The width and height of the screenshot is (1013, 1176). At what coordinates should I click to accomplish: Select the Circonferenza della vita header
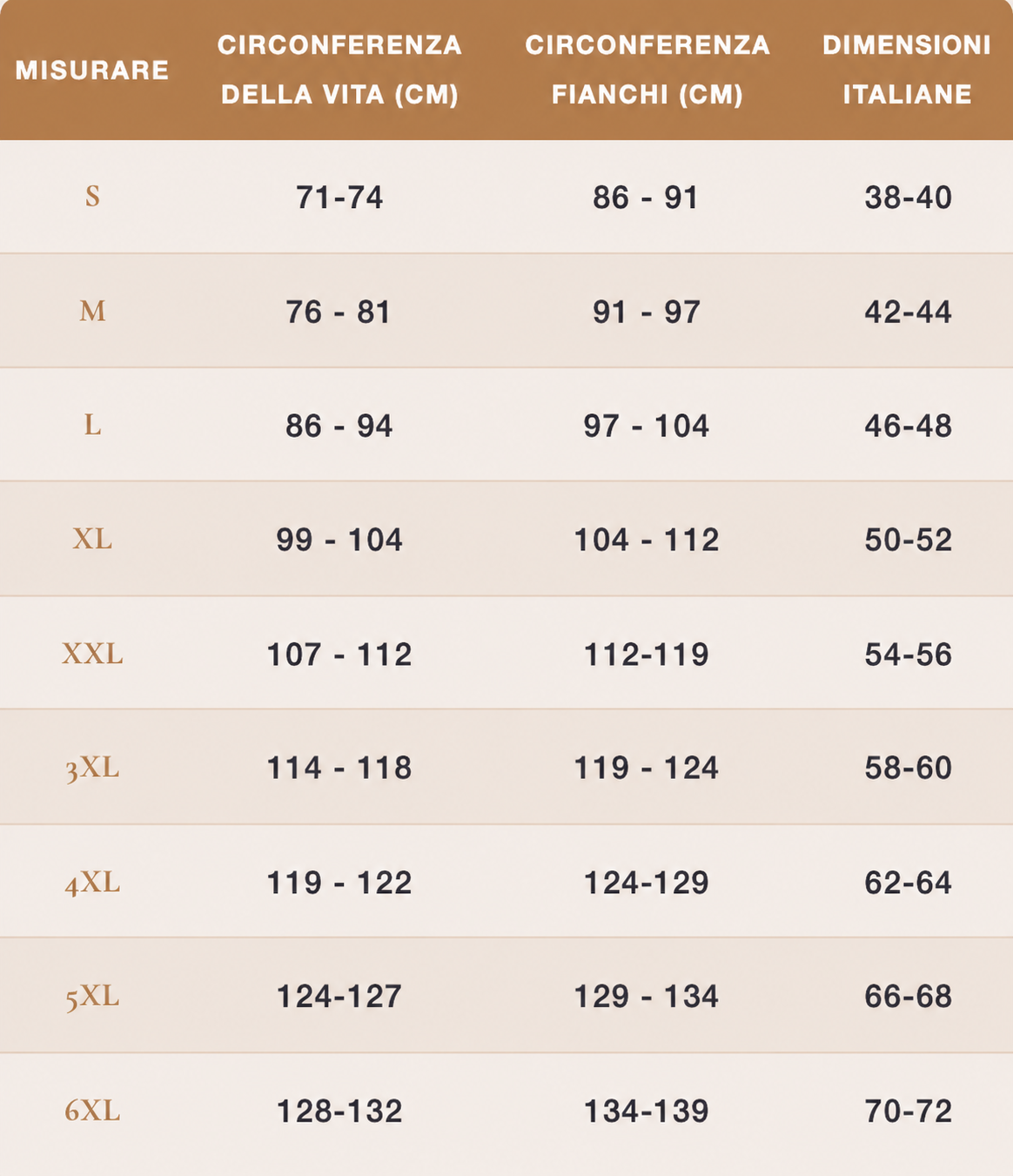[x=339, y=70]
